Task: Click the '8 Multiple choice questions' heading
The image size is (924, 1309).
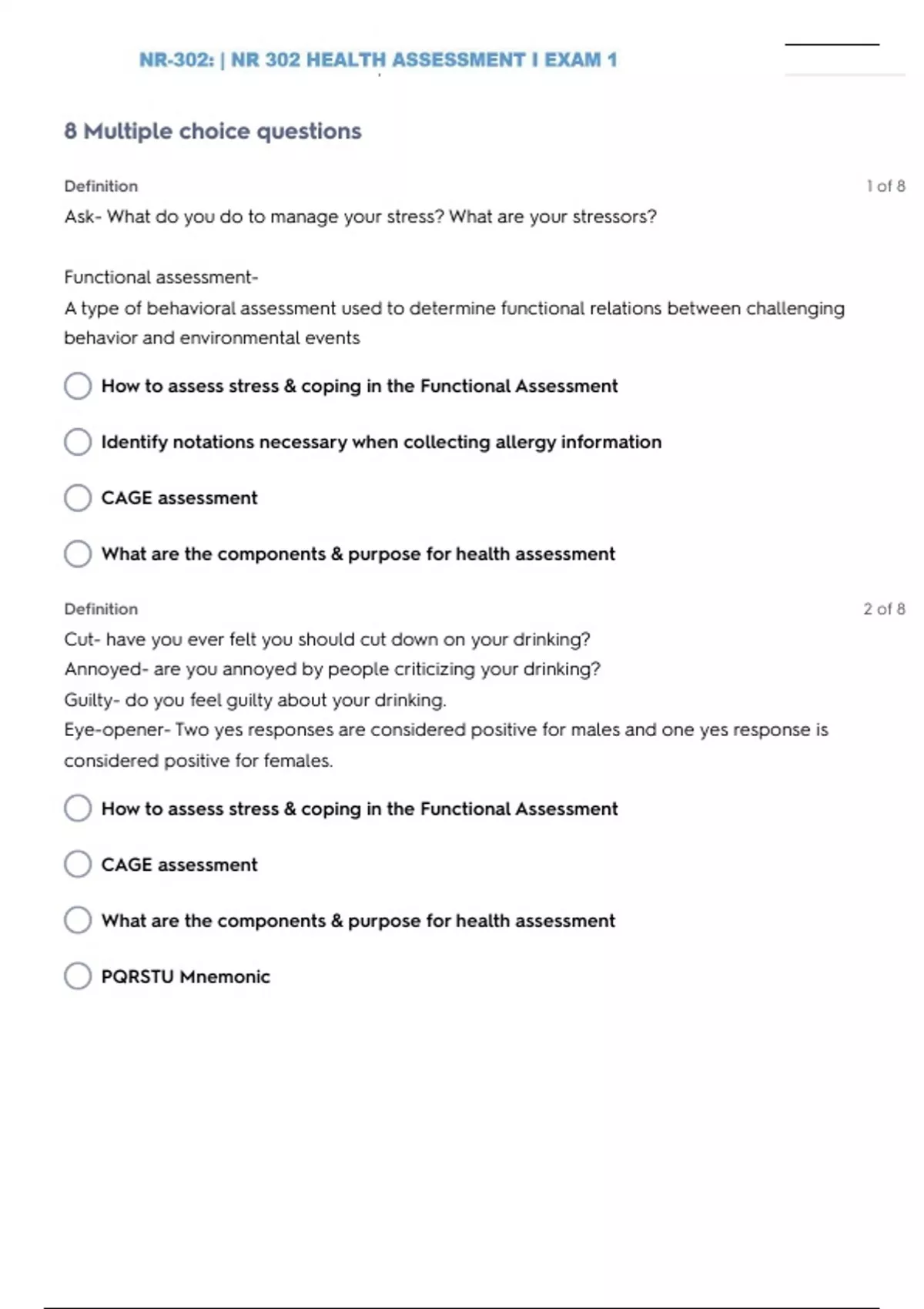Action: point(213,132)
